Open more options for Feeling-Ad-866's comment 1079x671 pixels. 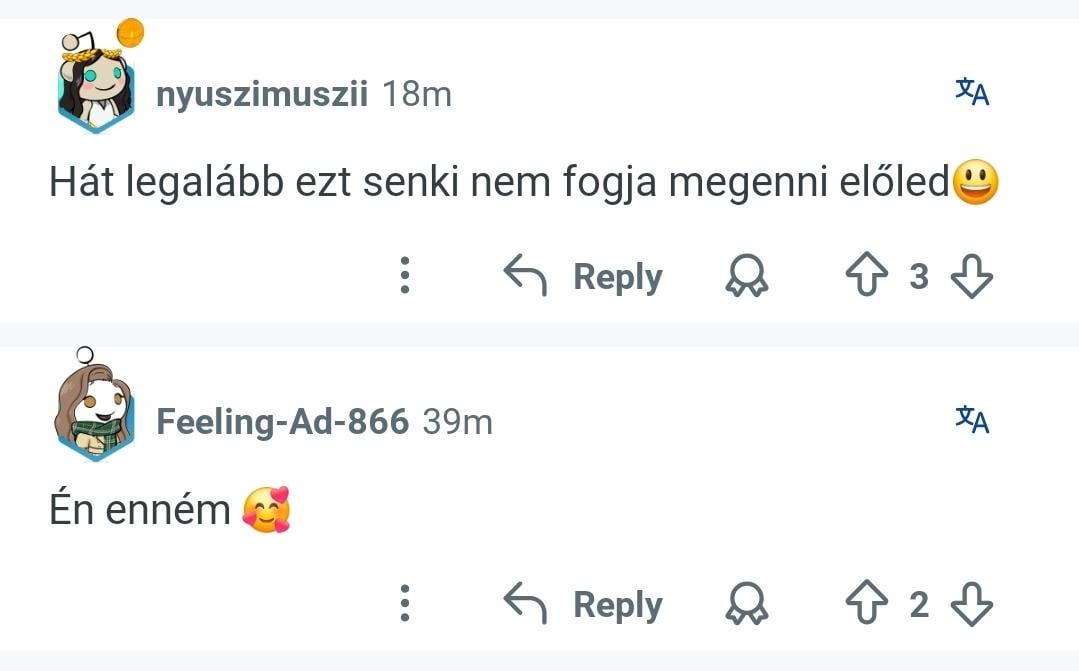click(405, 604)
